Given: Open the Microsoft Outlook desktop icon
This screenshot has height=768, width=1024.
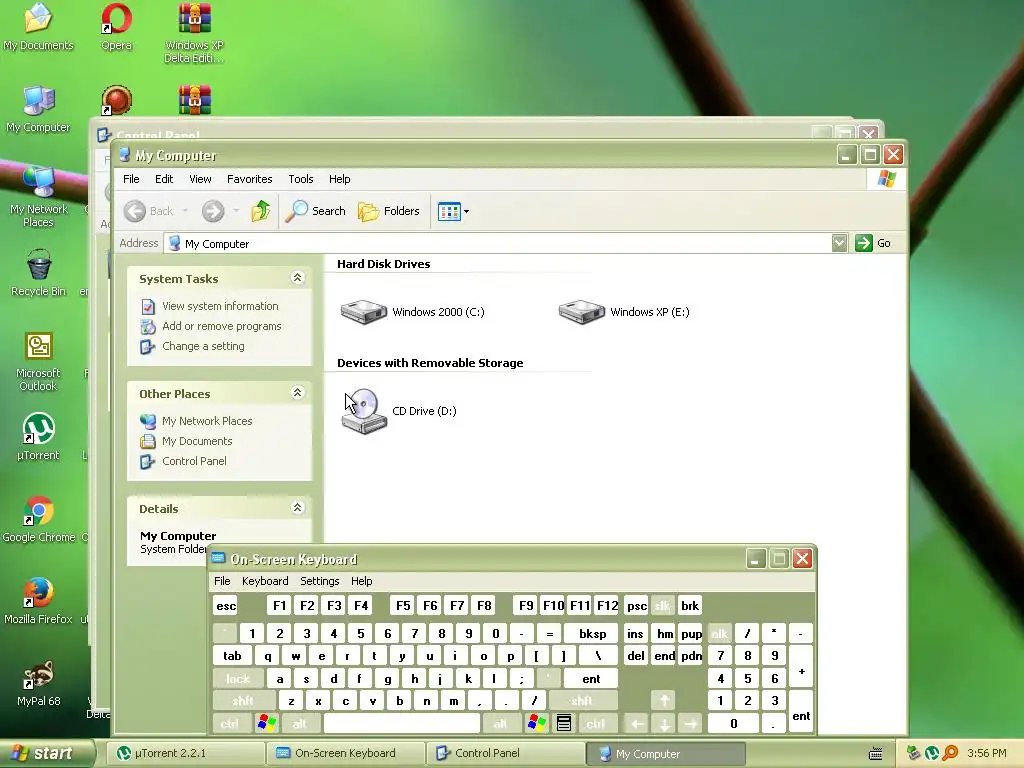Looking at the screenshot, I should 38,361.
